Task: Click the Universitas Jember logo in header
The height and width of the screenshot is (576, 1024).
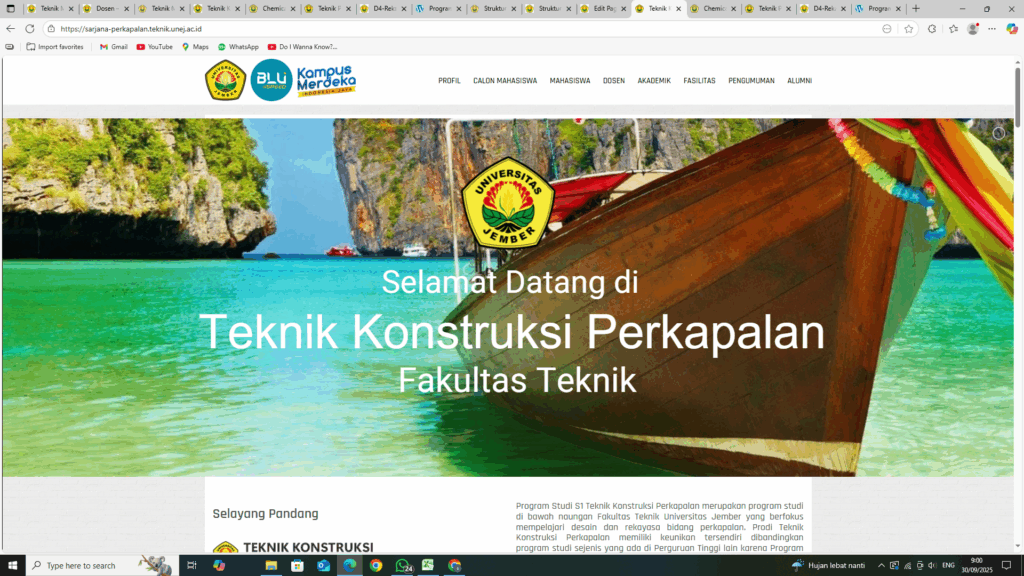Action: pyautogui.click(x=225, y=81)
